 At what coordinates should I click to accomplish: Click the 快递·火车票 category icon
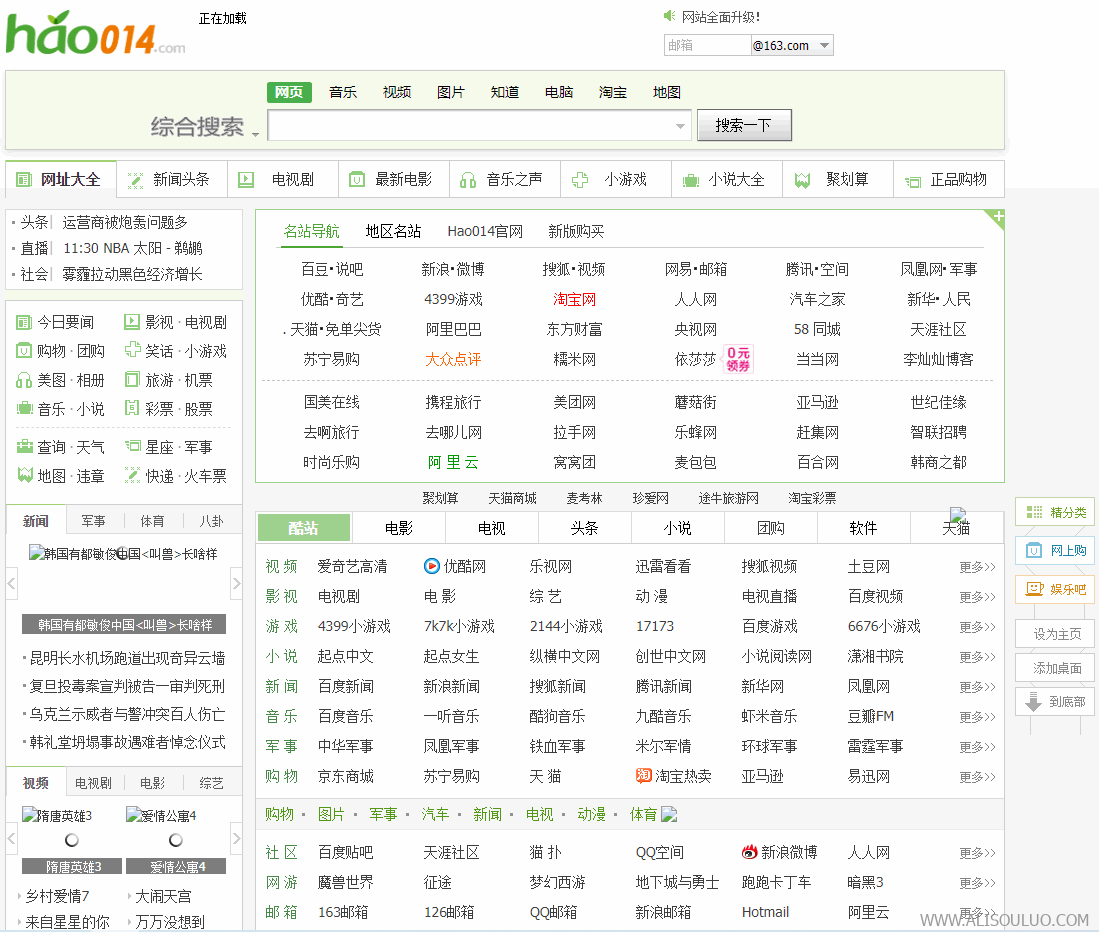click(x=132, y=475)
